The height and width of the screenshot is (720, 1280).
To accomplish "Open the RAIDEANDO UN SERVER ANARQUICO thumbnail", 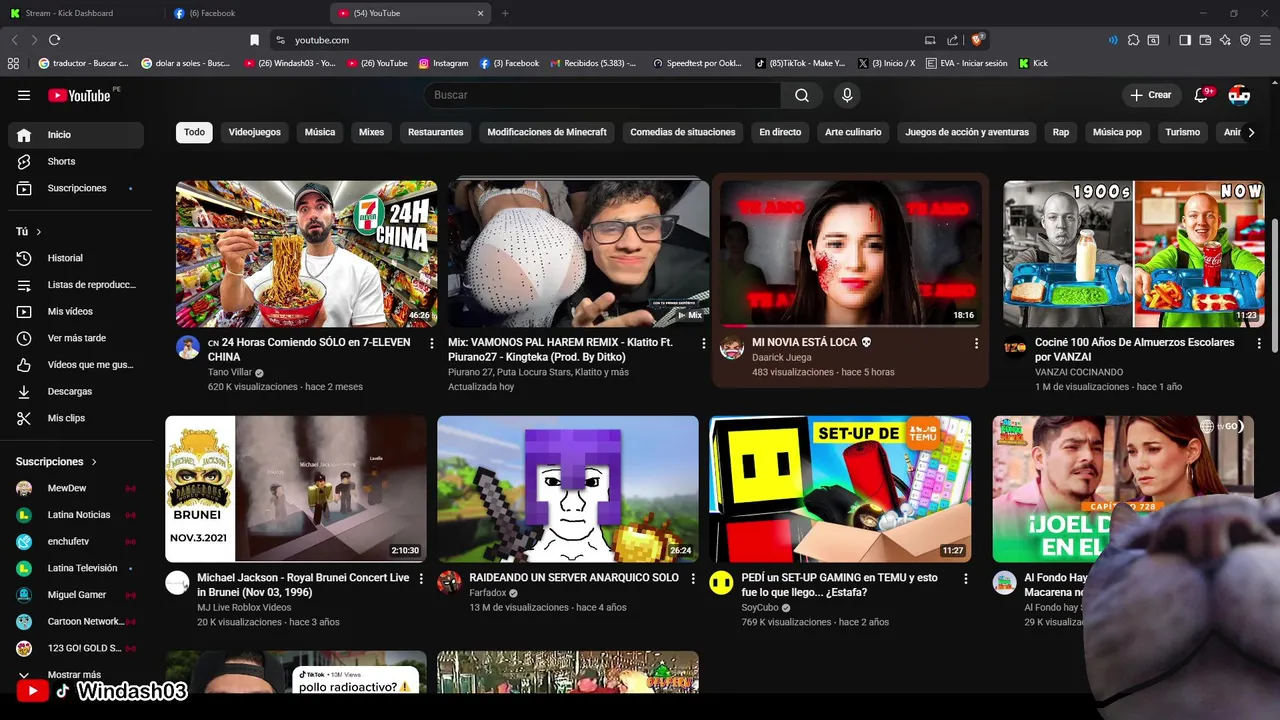I will (x=568, y=489).
